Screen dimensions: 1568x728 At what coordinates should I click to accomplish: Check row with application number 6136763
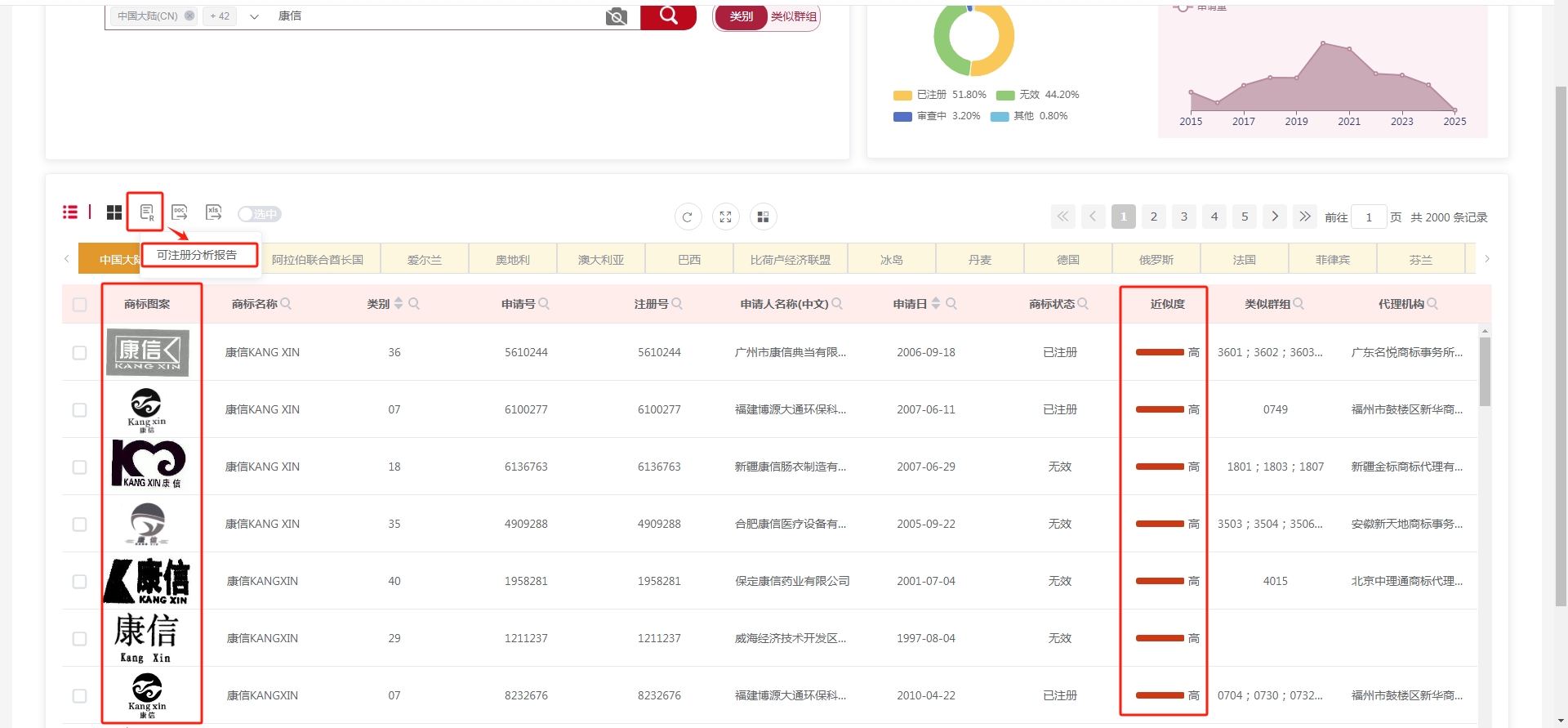79,467
